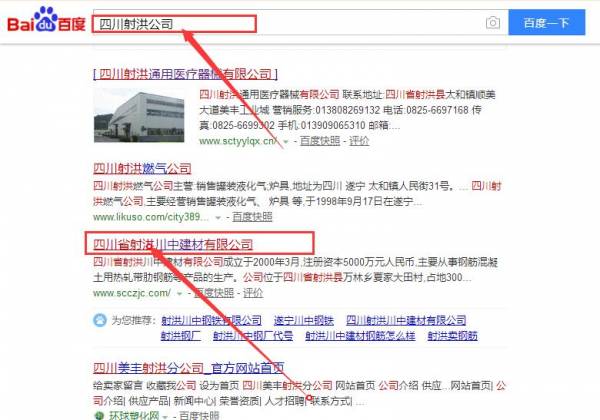The image size is (600, 420).
Task: Click 评价 under the sctyylqx result
Action: pos(359,141)
